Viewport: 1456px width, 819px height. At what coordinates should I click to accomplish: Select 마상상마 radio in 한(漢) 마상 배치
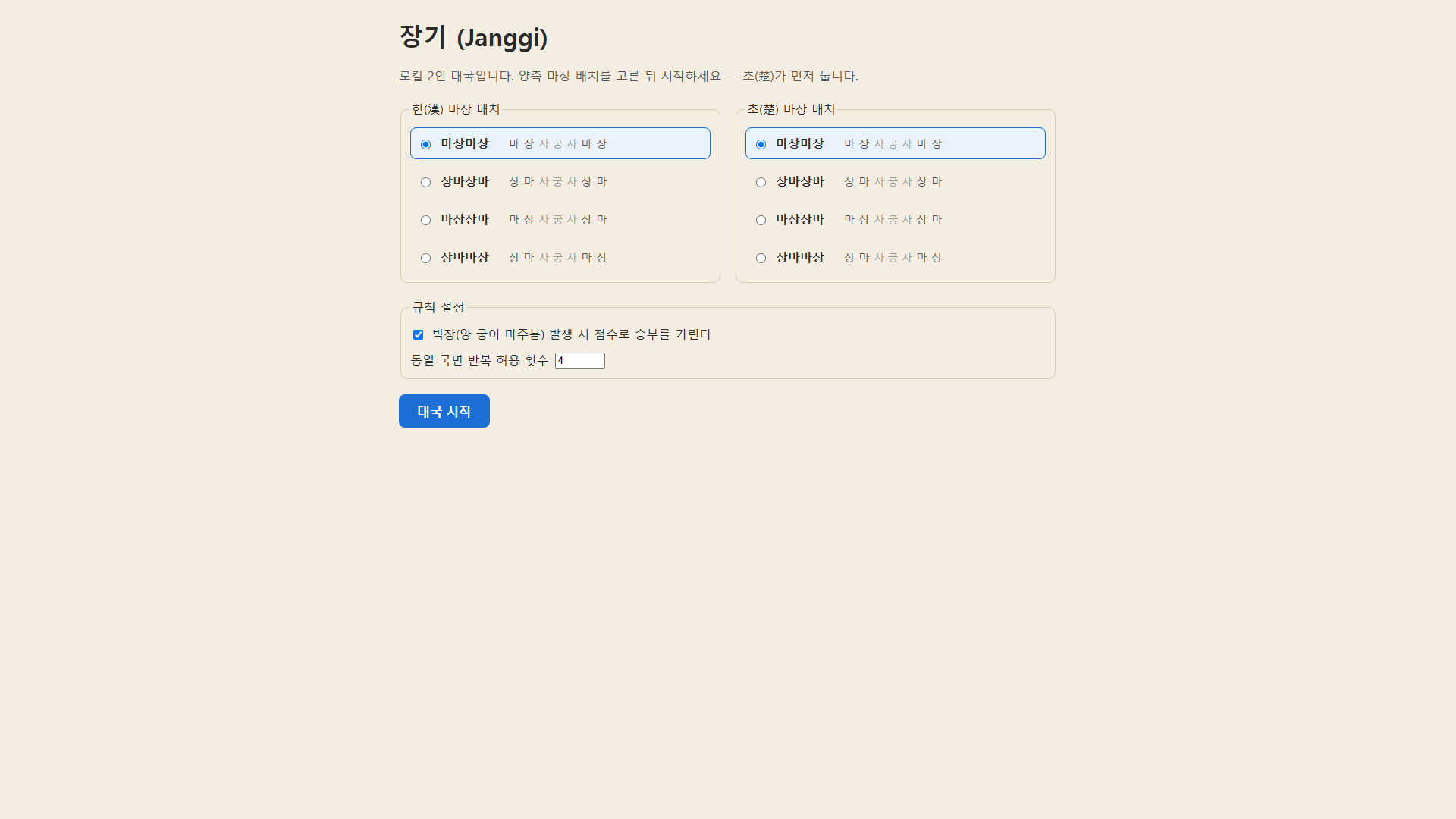click(x=425, y=220)
